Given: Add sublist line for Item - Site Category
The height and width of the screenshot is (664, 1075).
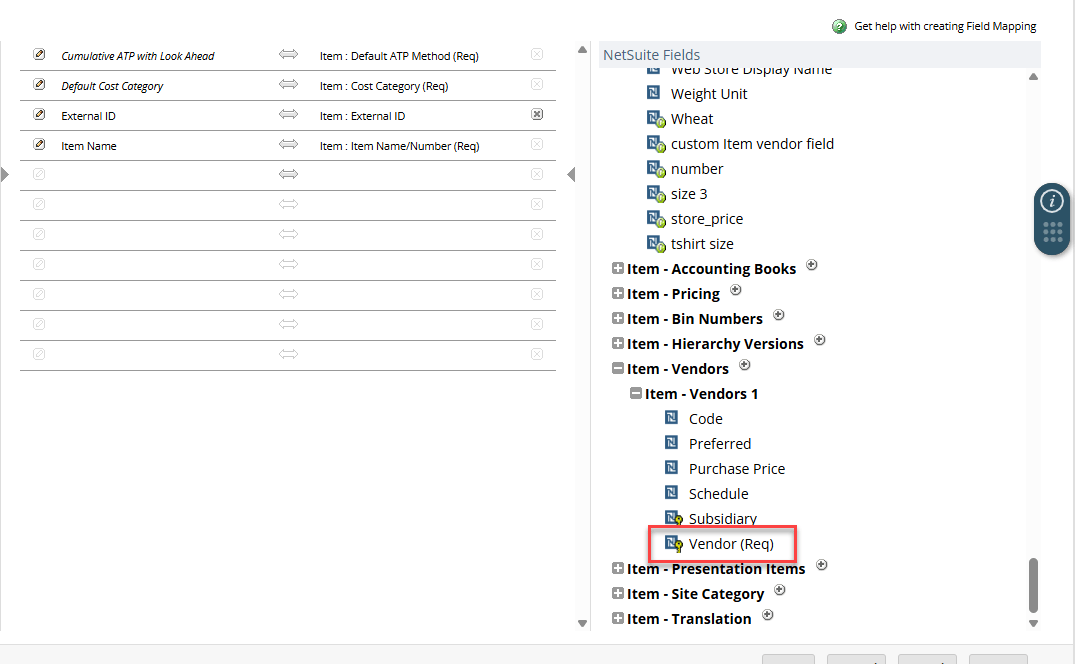Looking at the screenshot, I should pos(780,590).
